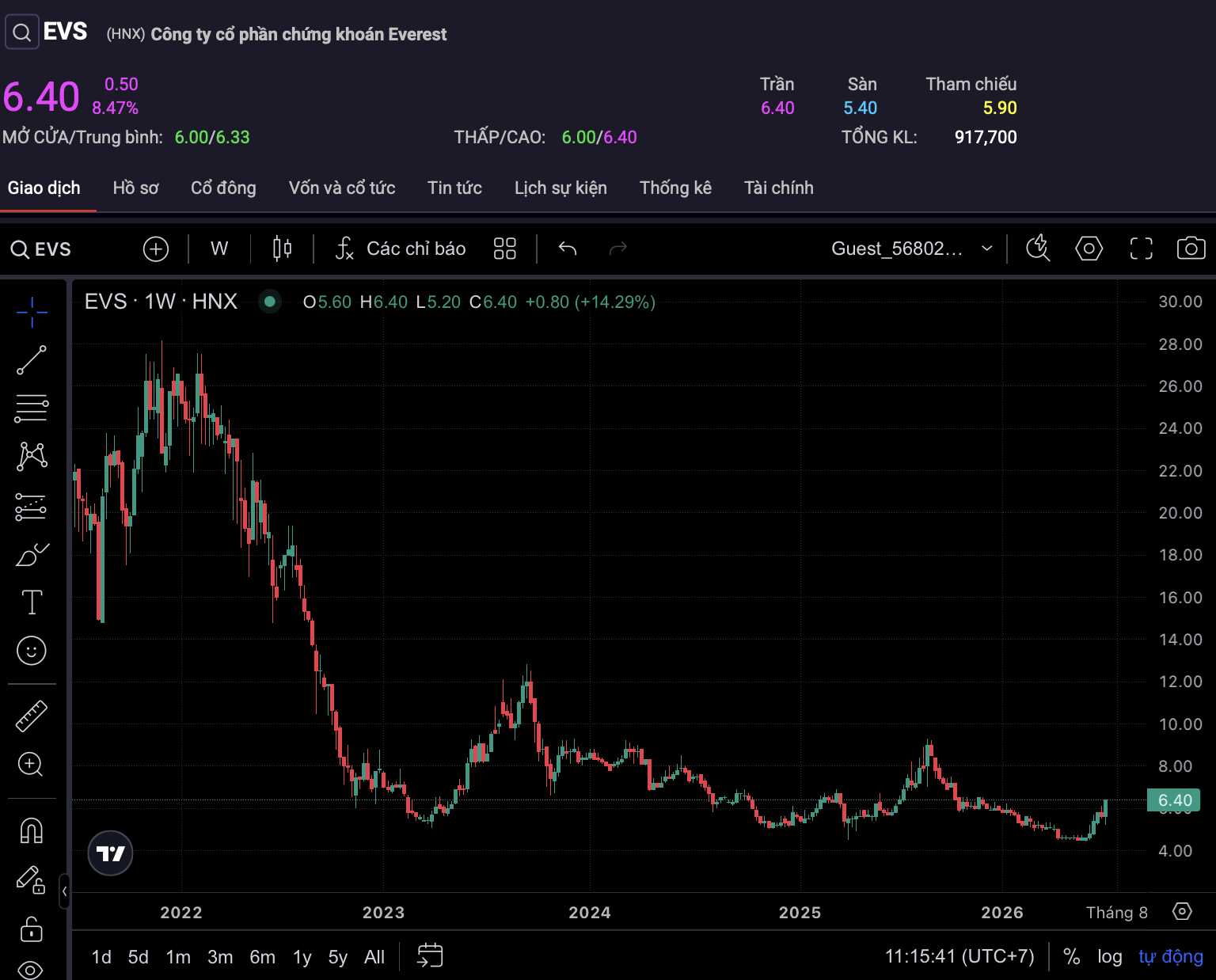Select the trend line drawing tool
The height and width of the screenshot is (980, 1216).
(x=32, y=360)
